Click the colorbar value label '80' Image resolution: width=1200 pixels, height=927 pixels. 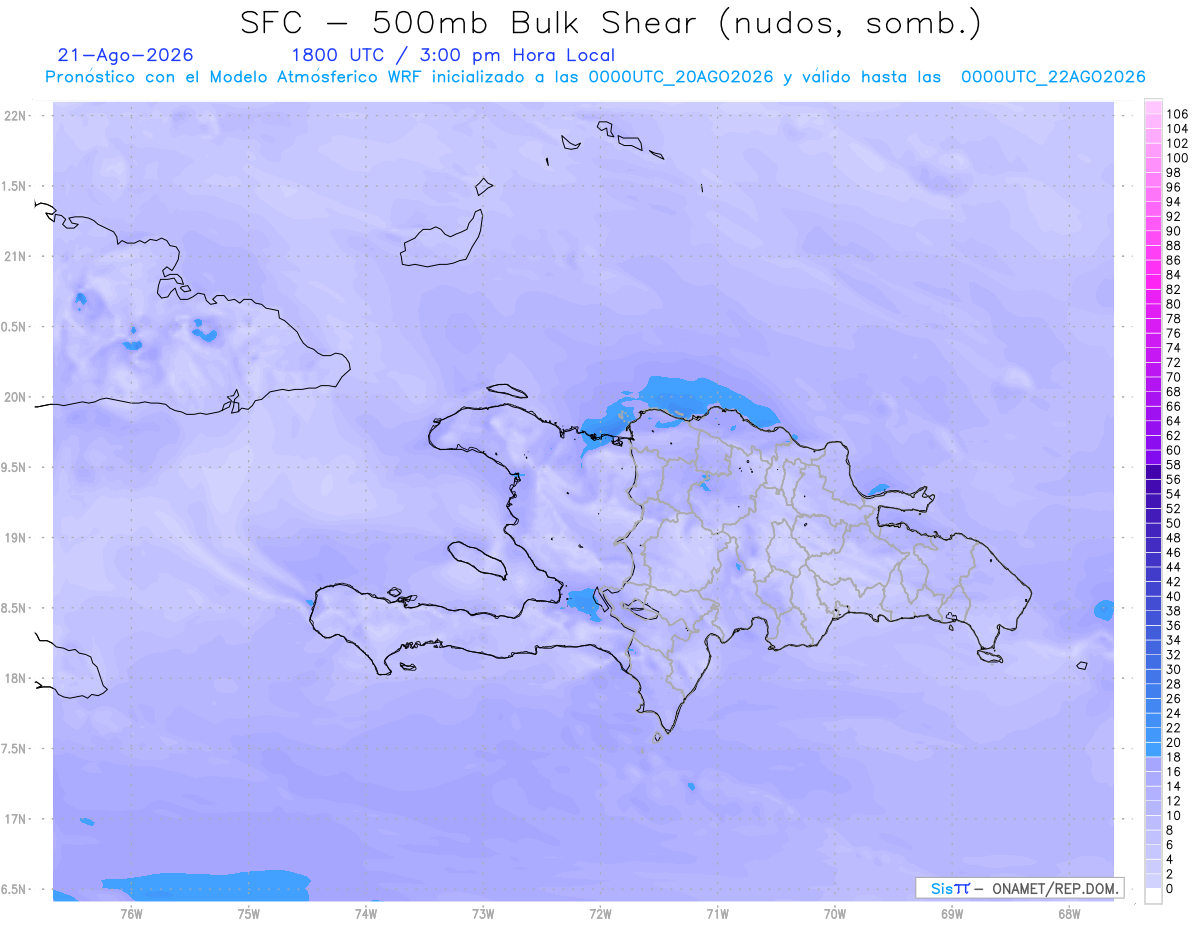coord(1173,304)
